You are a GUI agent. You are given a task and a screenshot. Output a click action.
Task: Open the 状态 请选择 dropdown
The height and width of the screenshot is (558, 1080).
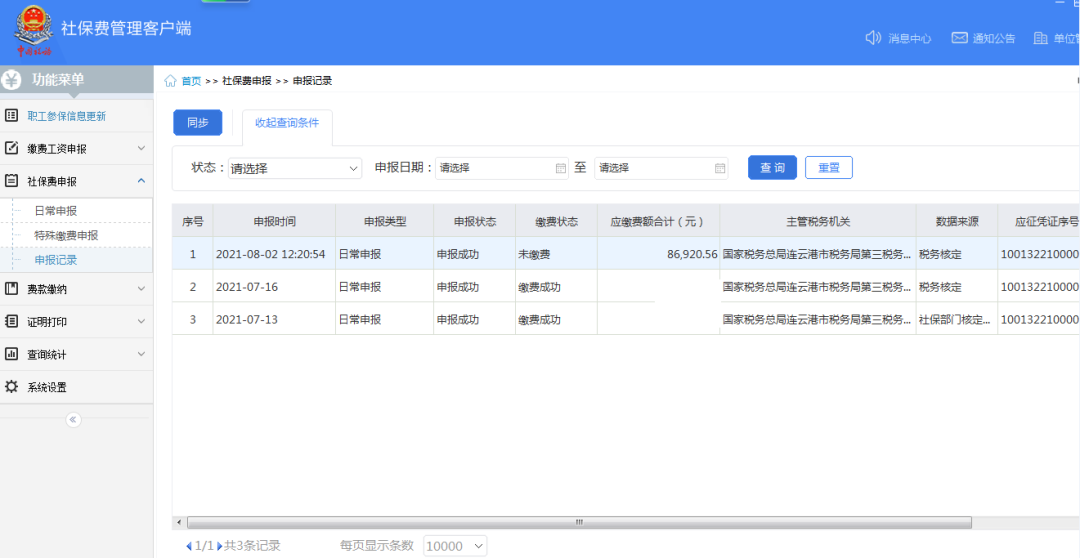(x=295, y=168)
